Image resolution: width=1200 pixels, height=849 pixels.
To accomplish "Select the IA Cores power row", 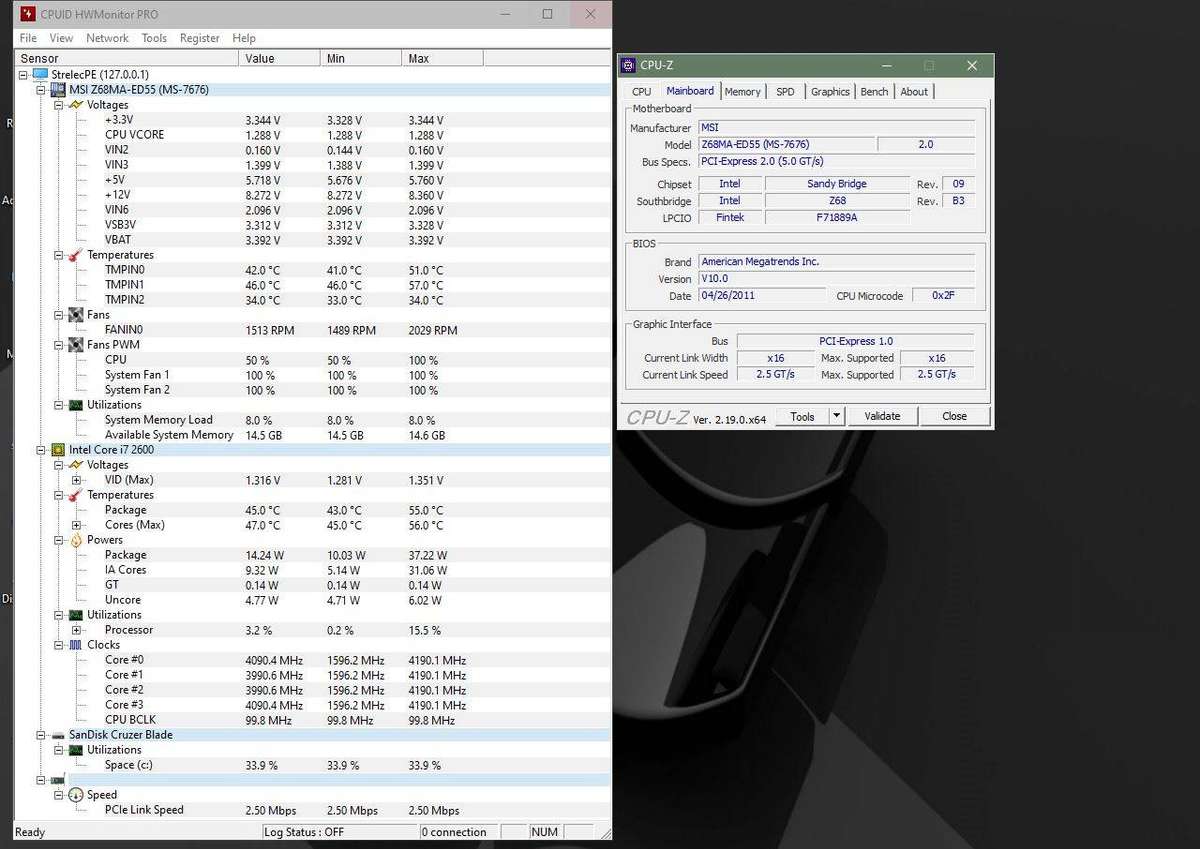I will (x=311, y=570).
